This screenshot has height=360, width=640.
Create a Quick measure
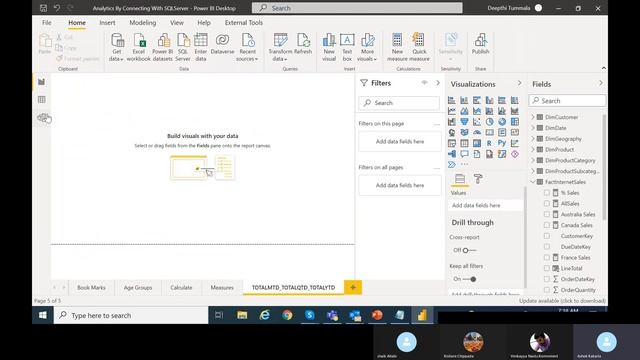pos(419,47)
